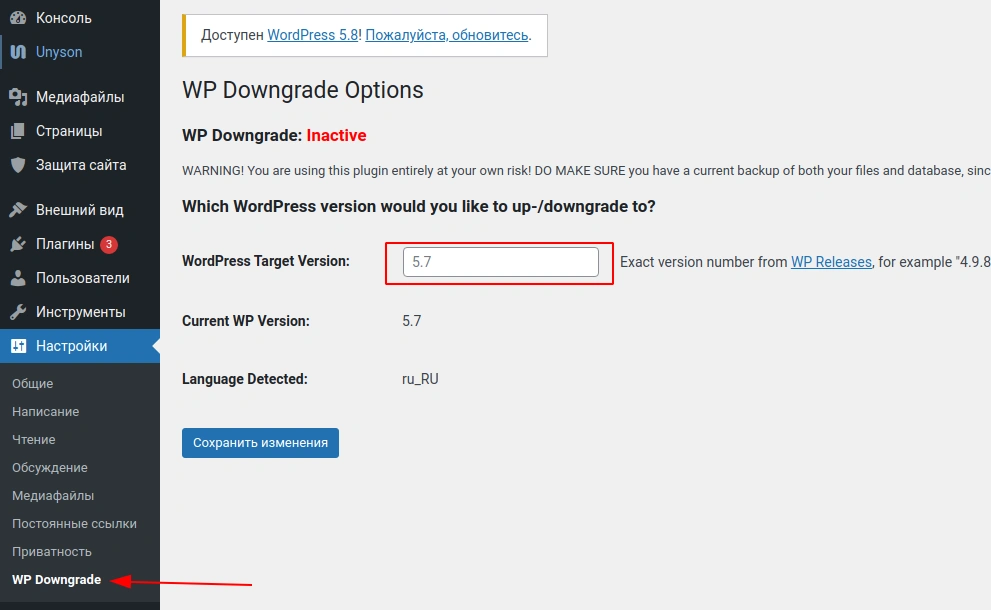
Task: Click the WP Downgrade Options heading
Action: [303, 90]
